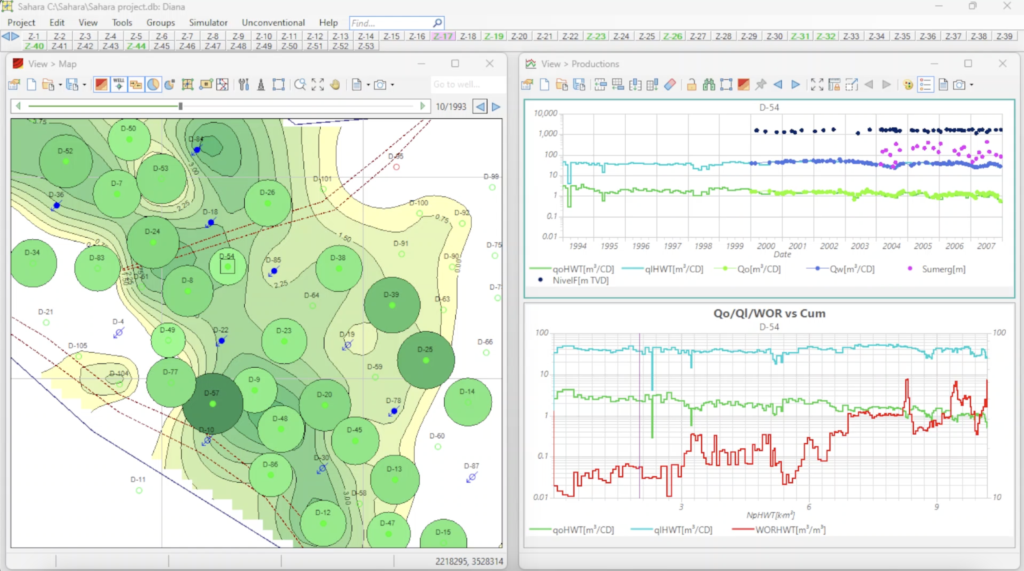Select the magnifier zoom tool in Map view
This screenshot has height=571, width=1024.
pos(300,84)
